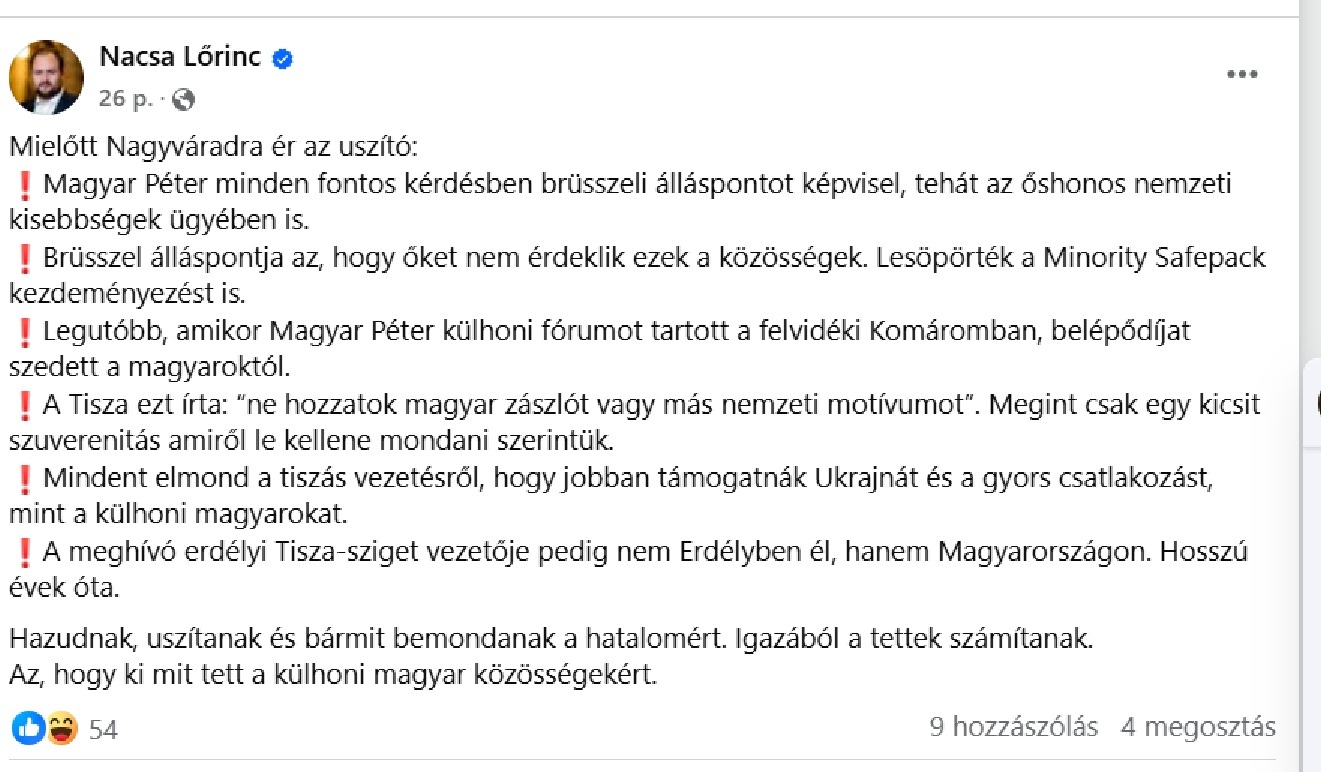Image resolution: width=1321 pixels, height=772 pixels.
Task: Click the blue thumbs-up Like reaction icon
Action: pos(28,728)
